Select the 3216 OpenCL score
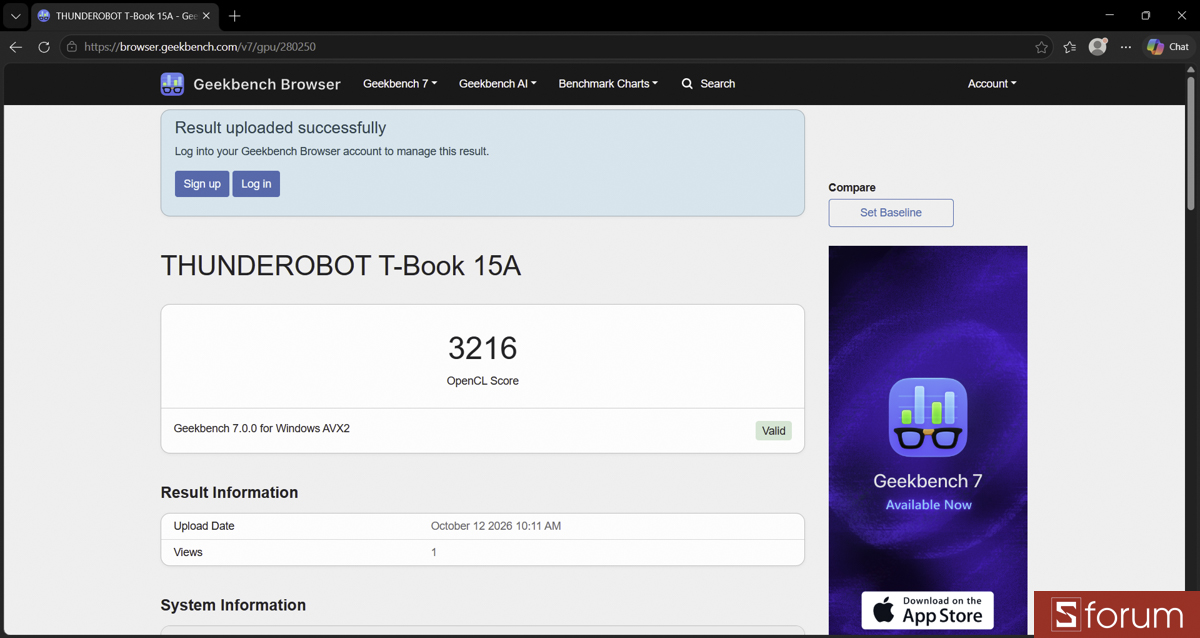 (483, 348)
